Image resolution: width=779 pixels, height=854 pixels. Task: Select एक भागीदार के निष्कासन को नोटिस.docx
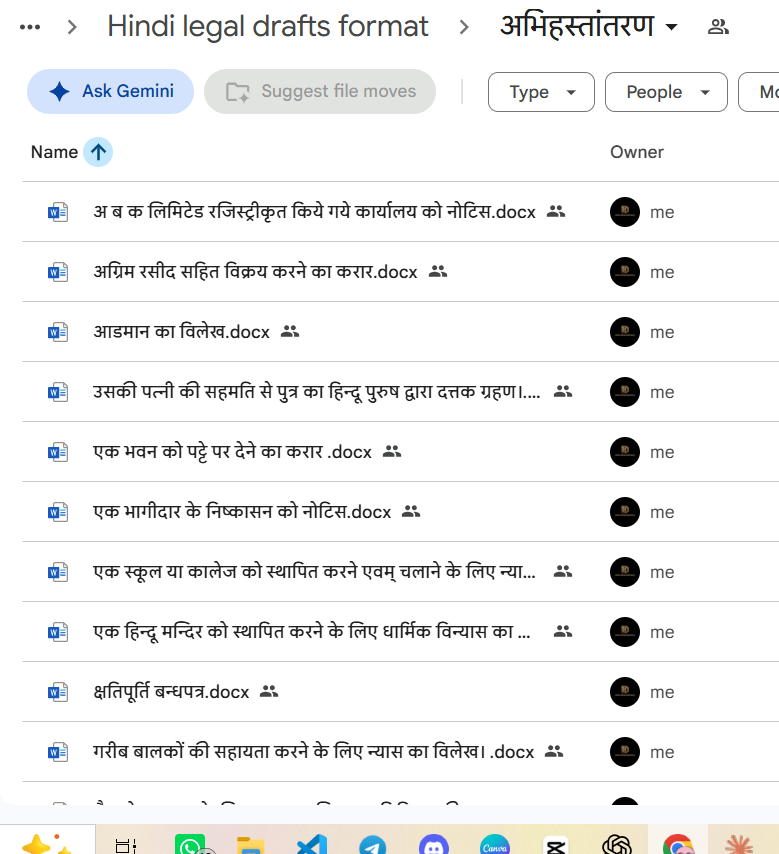(242, 512)
